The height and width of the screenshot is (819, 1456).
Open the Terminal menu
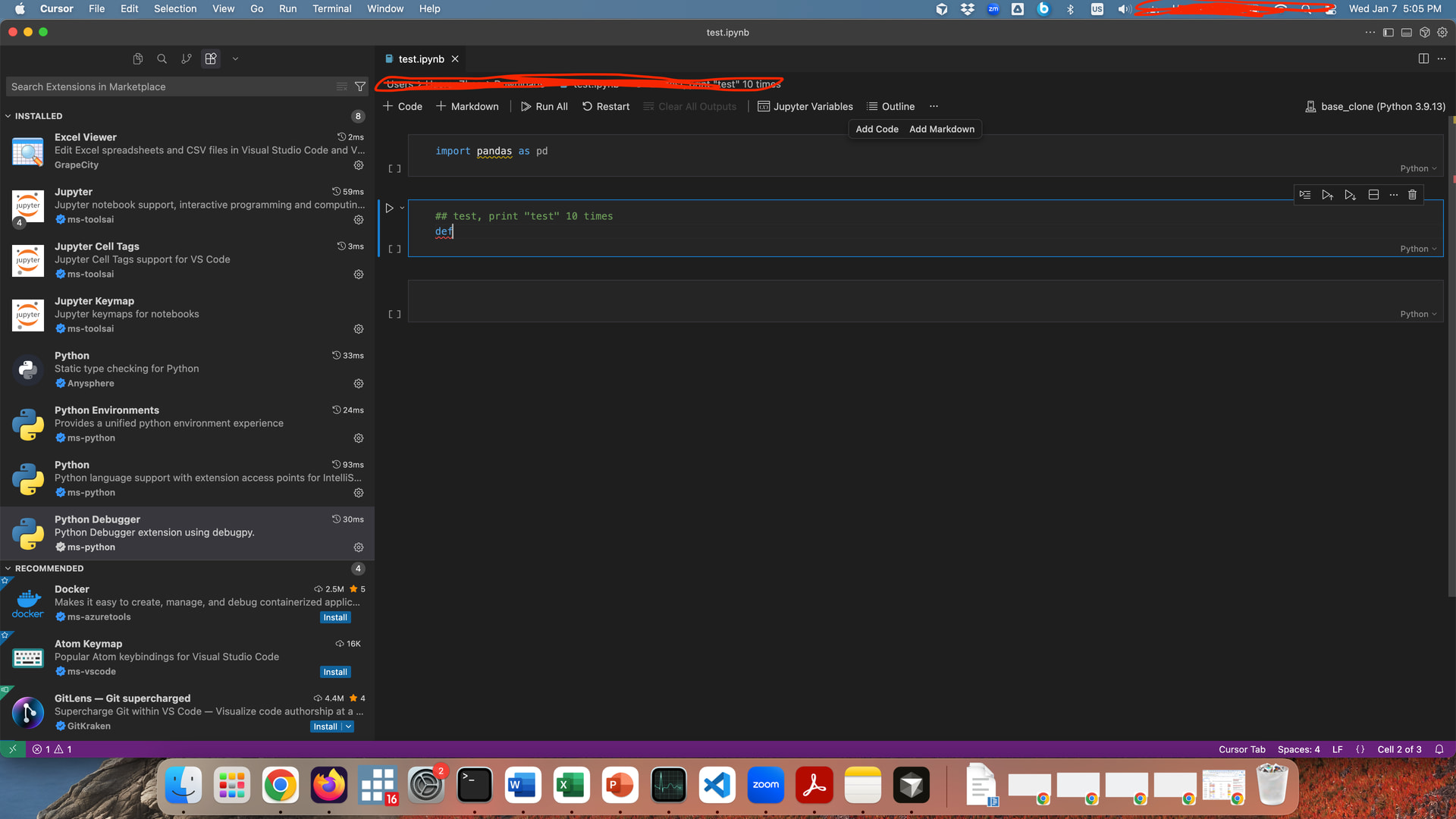click(x=331, y=8)
